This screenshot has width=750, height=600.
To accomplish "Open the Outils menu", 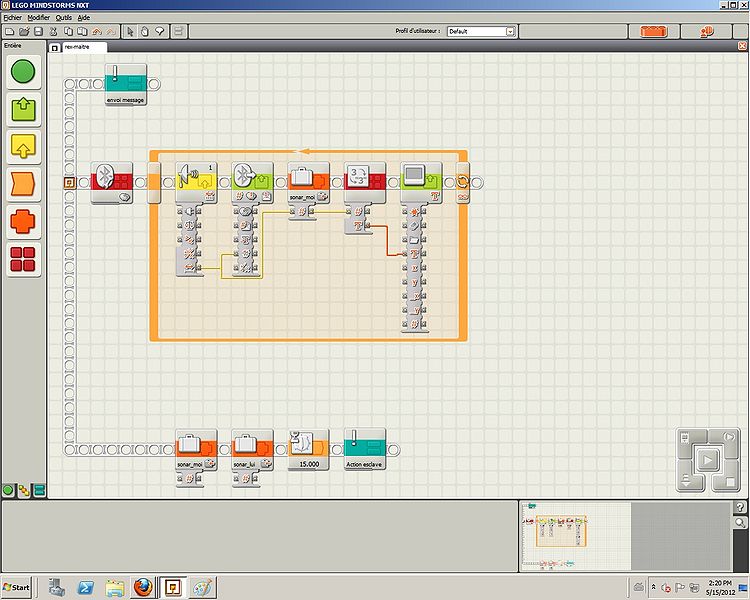I will point(62,18).
